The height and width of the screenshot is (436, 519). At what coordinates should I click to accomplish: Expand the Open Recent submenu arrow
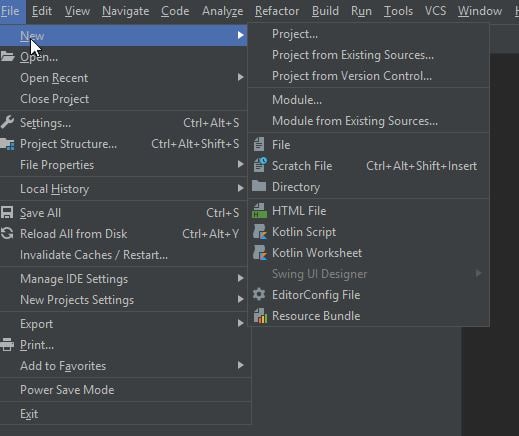(x=241, y=77)
